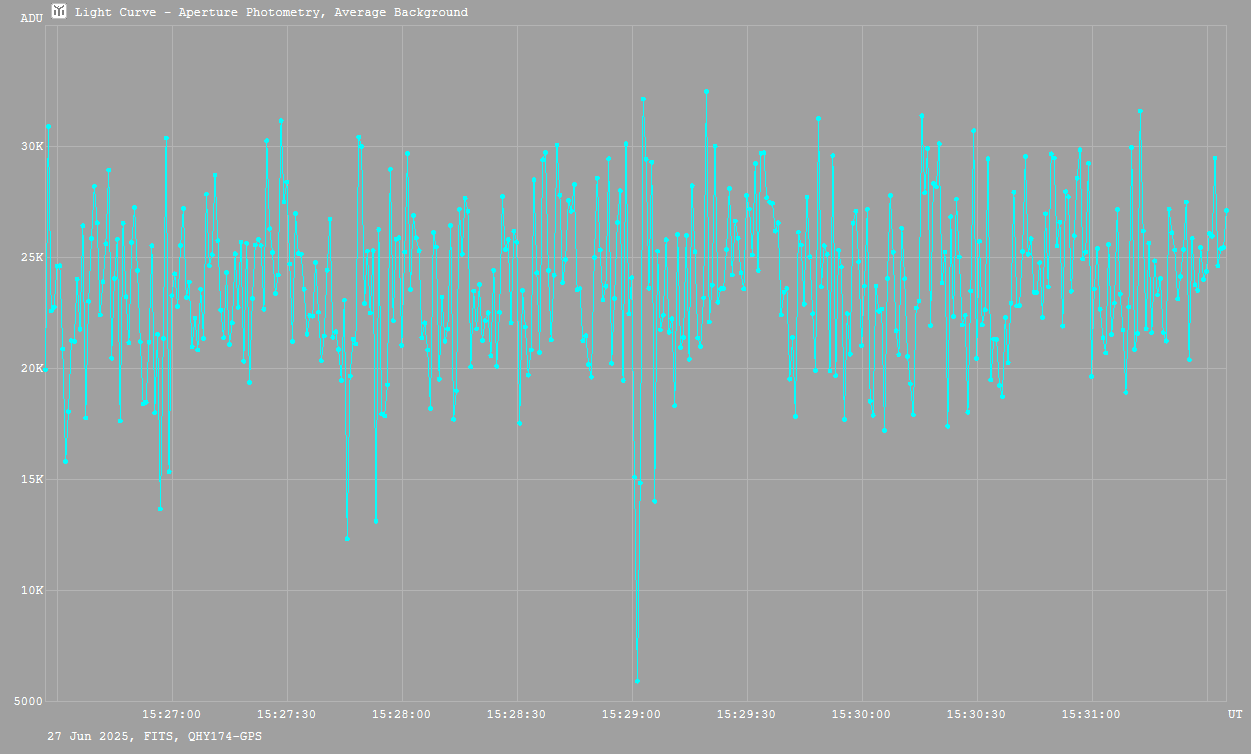The image size is (1251, 754).
Task: Click the date and camera info footer
Action: pos(155,737)
